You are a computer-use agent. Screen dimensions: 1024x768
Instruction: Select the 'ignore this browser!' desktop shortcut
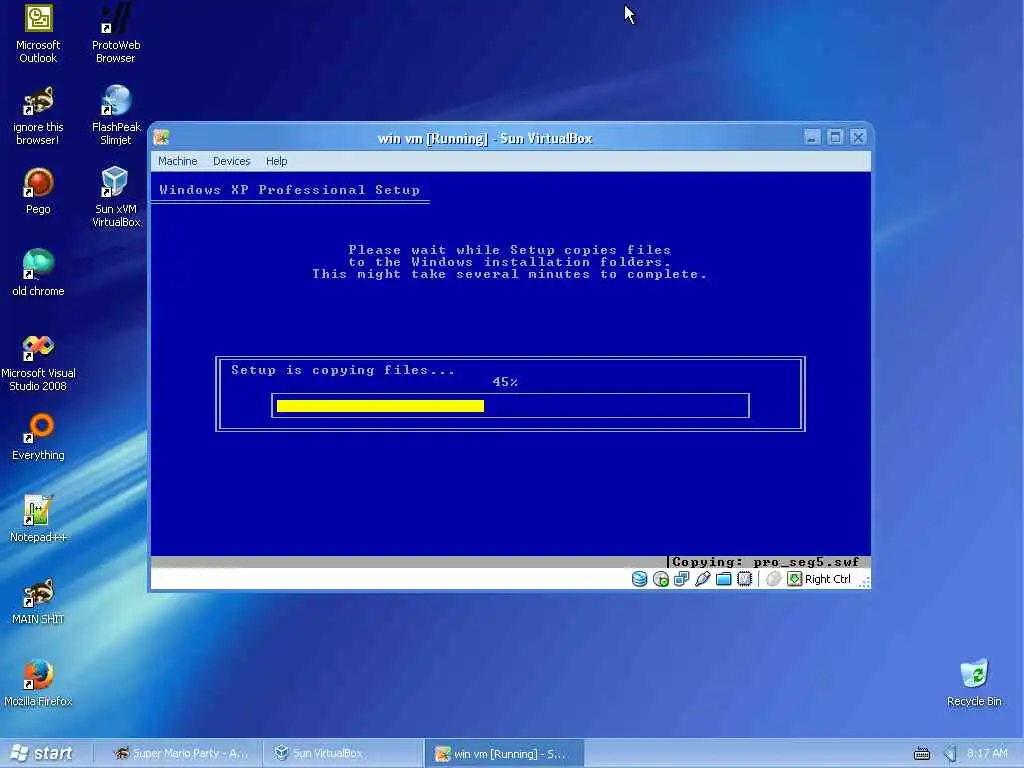[38, 116]
